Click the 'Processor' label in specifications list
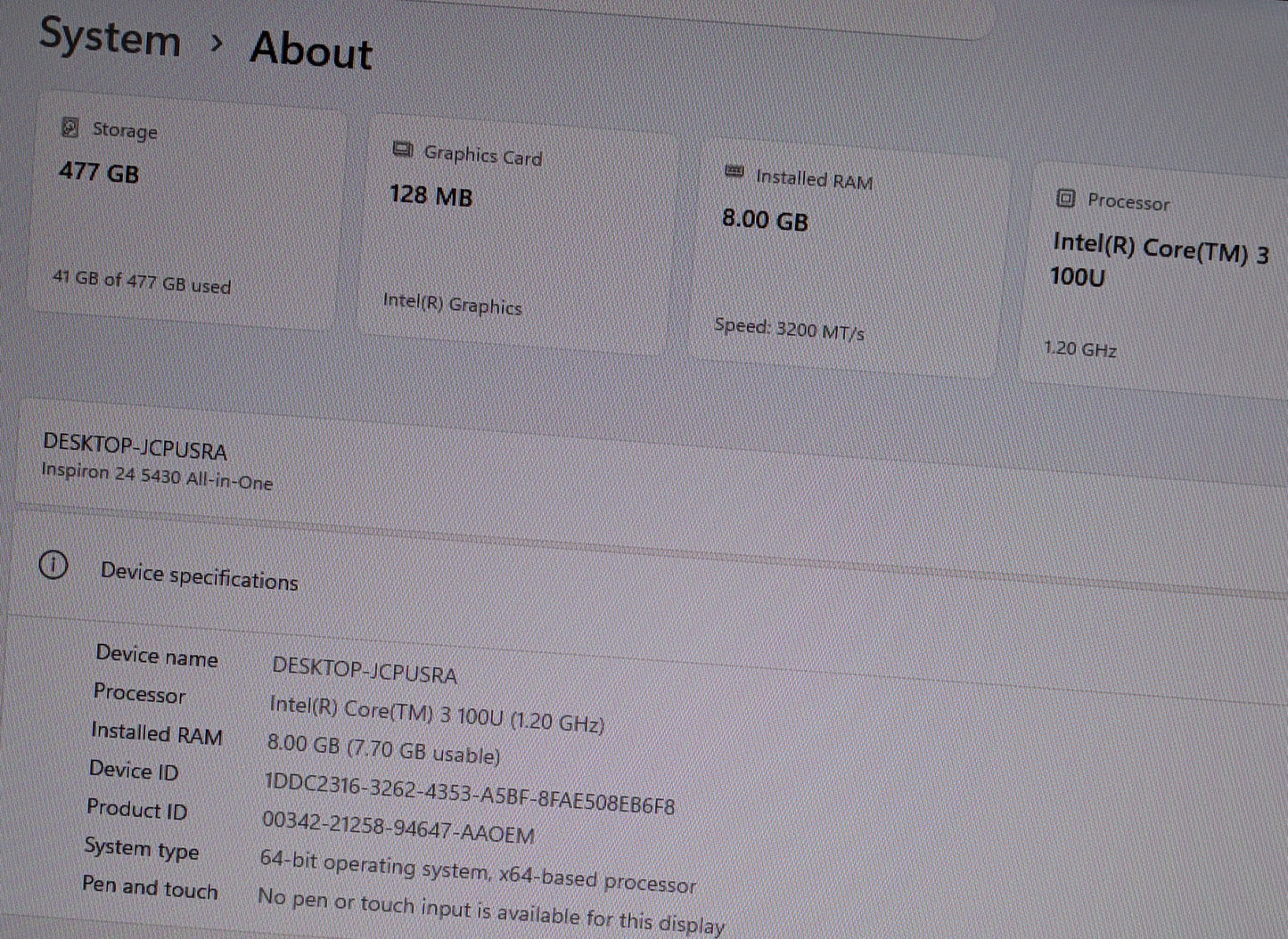Image resolution: width=1288 pixels, height=939 pixels. [x=140, y=693]
